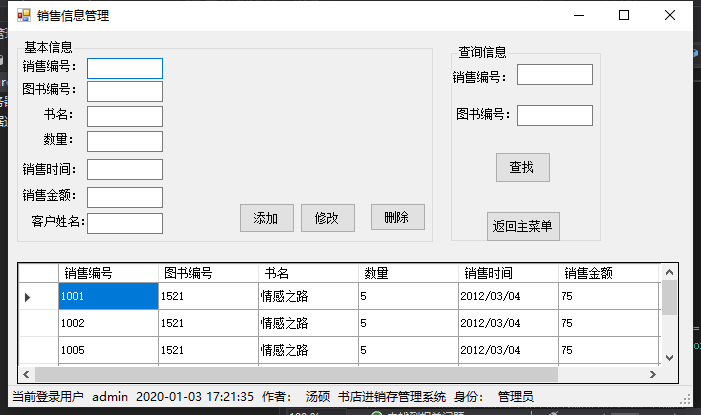Click the 销售编号 field in 查询信息
The height and width of the screenshot is (415, 701).
pos(555,75)
